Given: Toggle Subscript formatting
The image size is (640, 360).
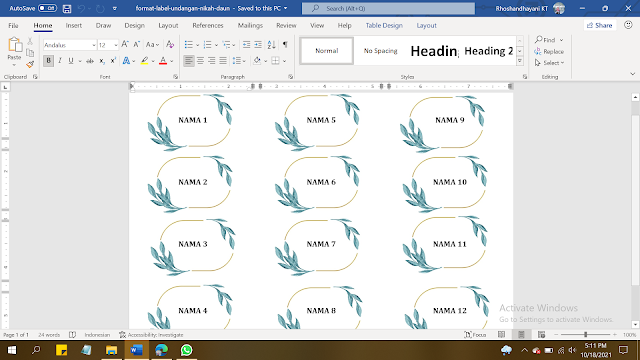Looking at the screenshot, I should point(102,61).
